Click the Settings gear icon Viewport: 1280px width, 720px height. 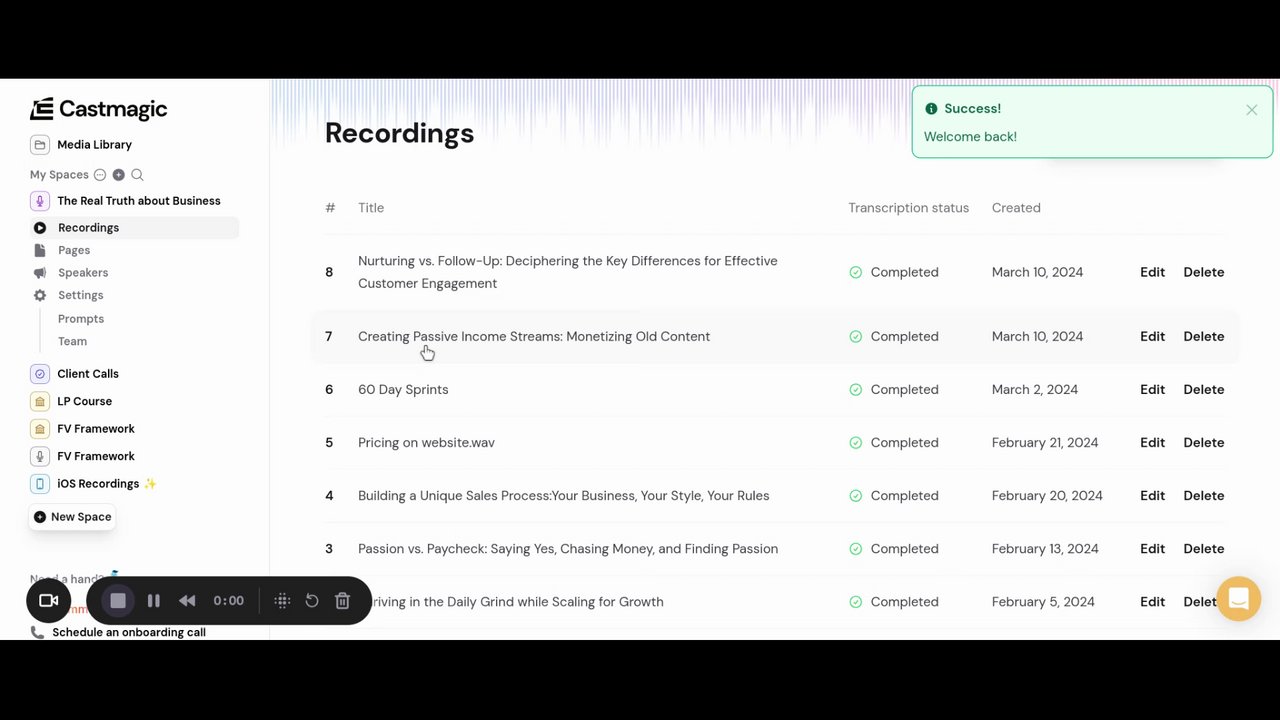click(40, 295)
